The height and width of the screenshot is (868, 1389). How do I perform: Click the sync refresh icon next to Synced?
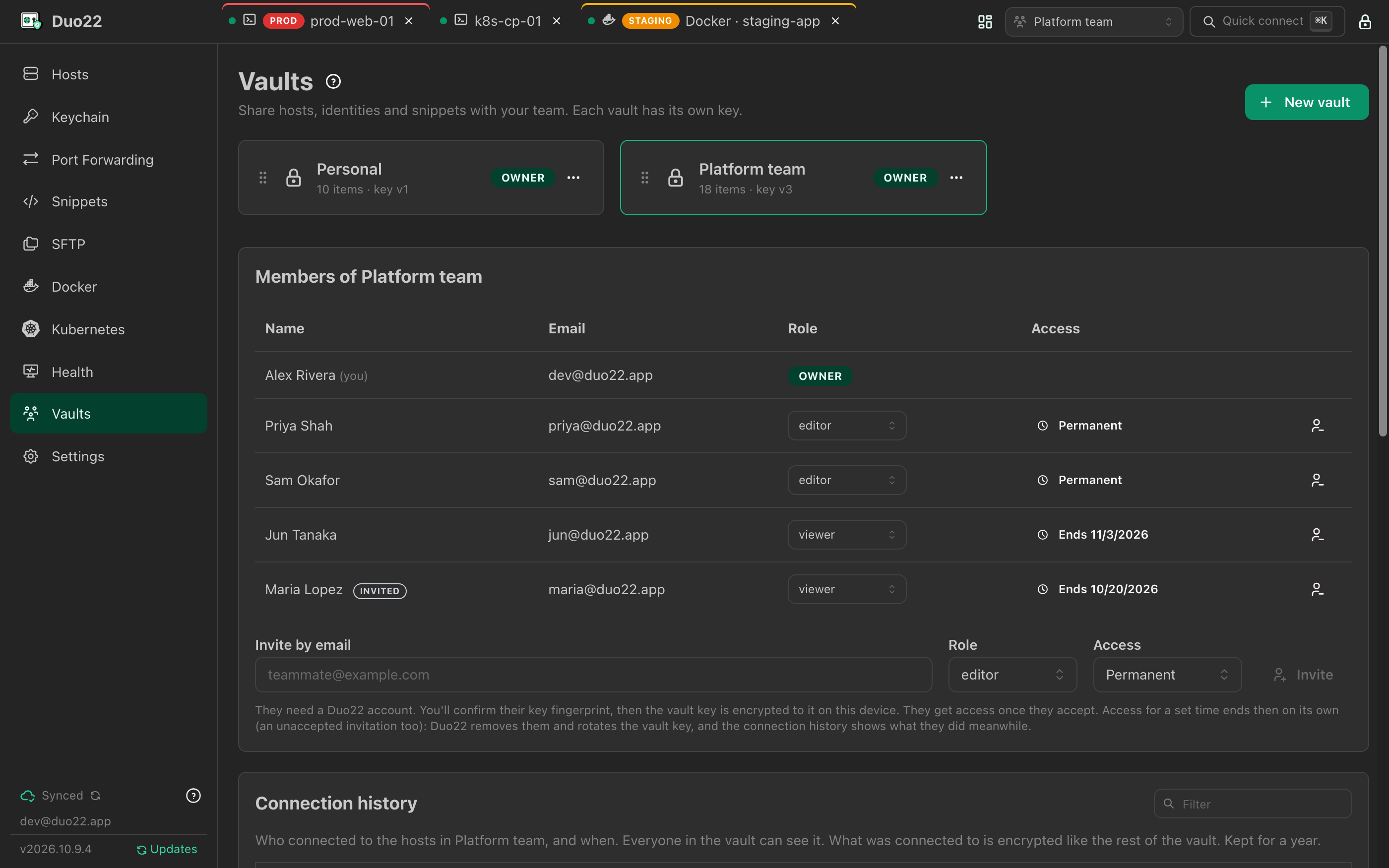coord(95,795)
